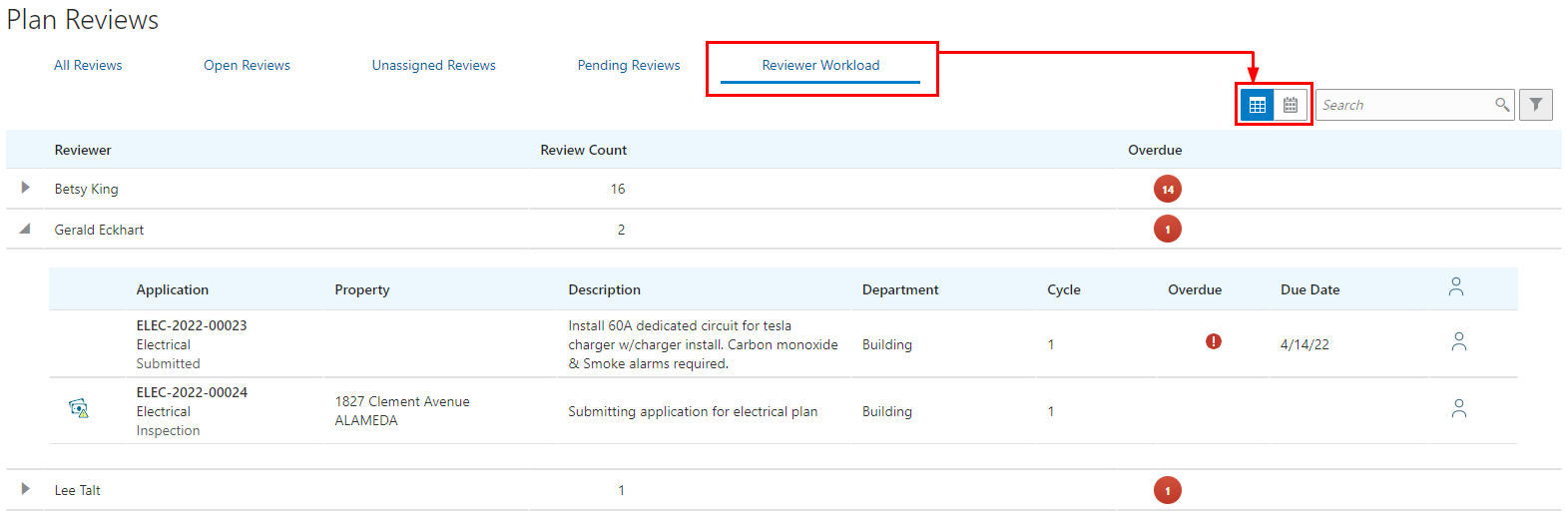
Task: Switch to the Unassigned Reviews tab
Action: (x=433, y=66)
